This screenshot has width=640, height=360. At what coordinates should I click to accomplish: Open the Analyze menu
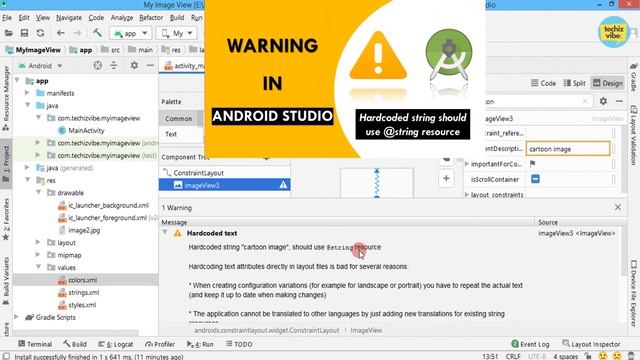point(122,18)
